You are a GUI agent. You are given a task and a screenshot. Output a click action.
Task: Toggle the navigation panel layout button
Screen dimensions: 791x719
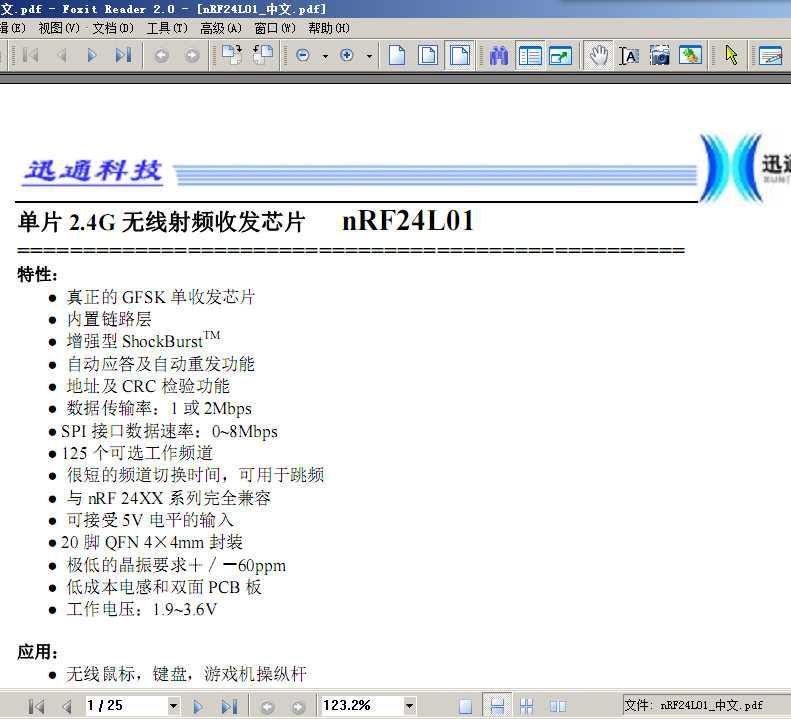(x=530, y=55)
